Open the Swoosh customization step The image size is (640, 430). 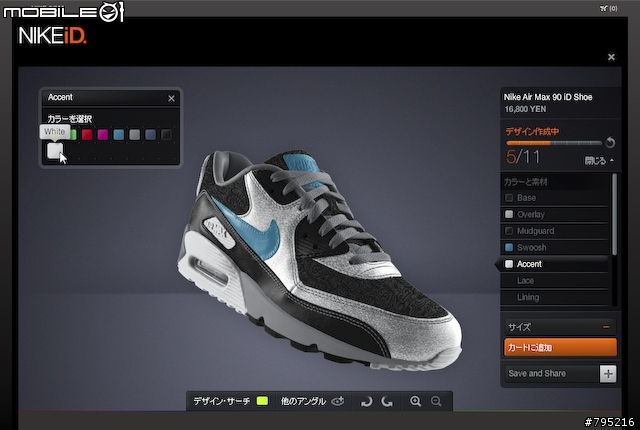[555, 247]
